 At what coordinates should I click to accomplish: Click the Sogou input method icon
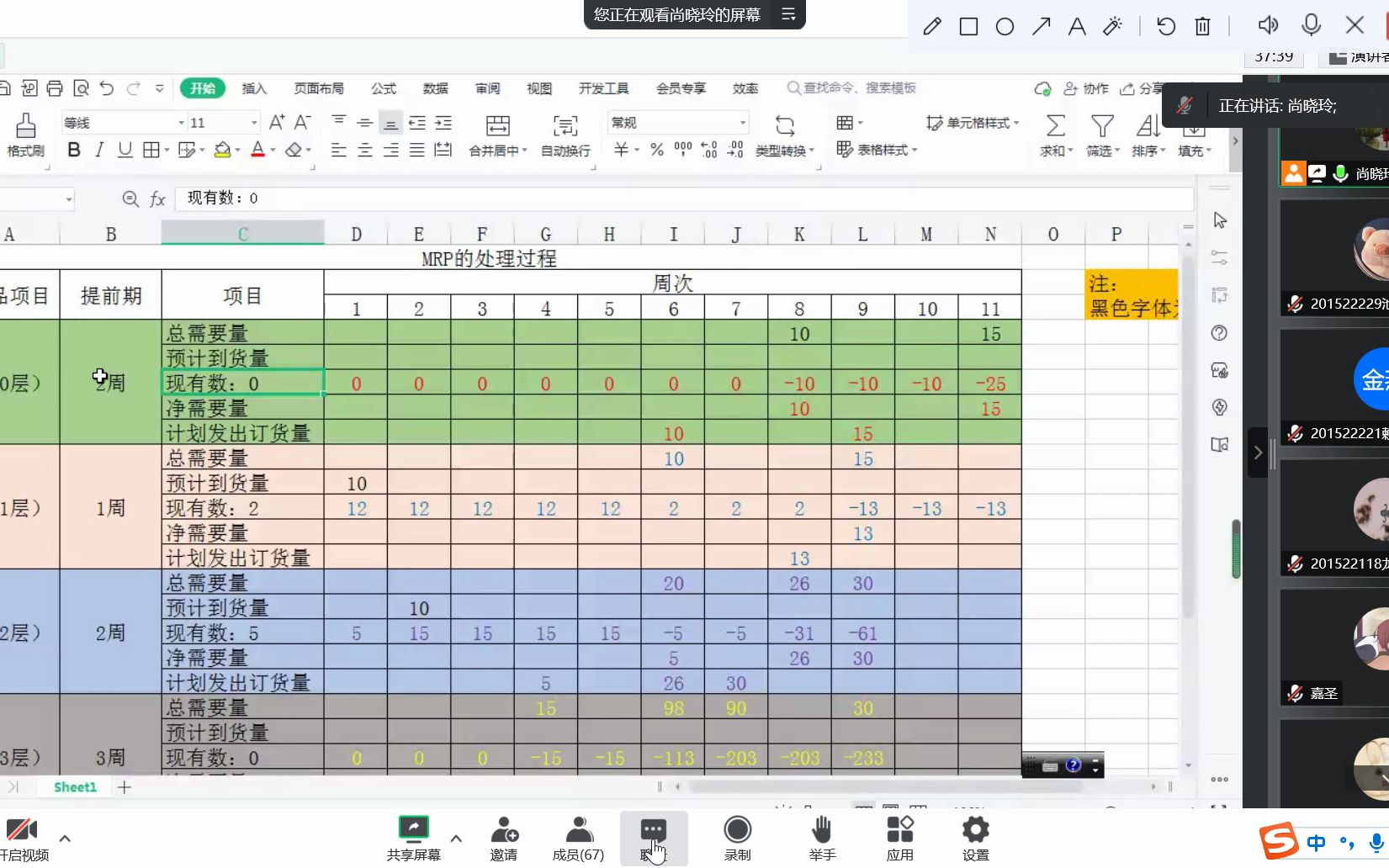[1279, 841]
